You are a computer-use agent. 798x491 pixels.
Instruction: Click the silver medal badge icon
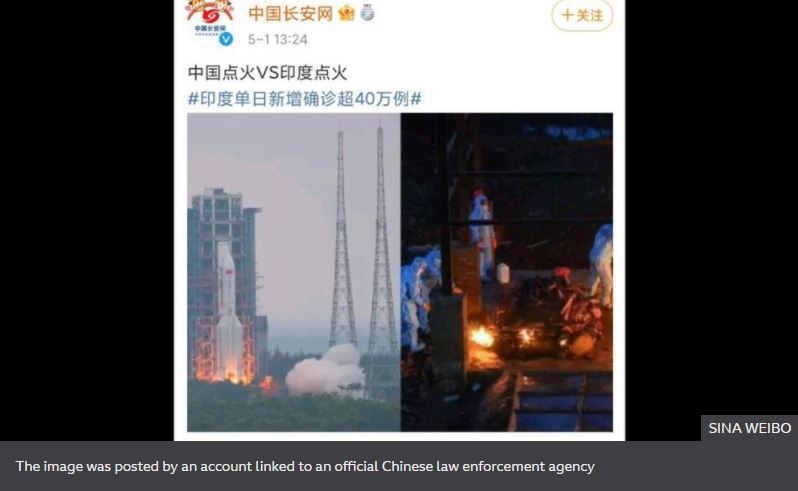click(x=367, y=12)
